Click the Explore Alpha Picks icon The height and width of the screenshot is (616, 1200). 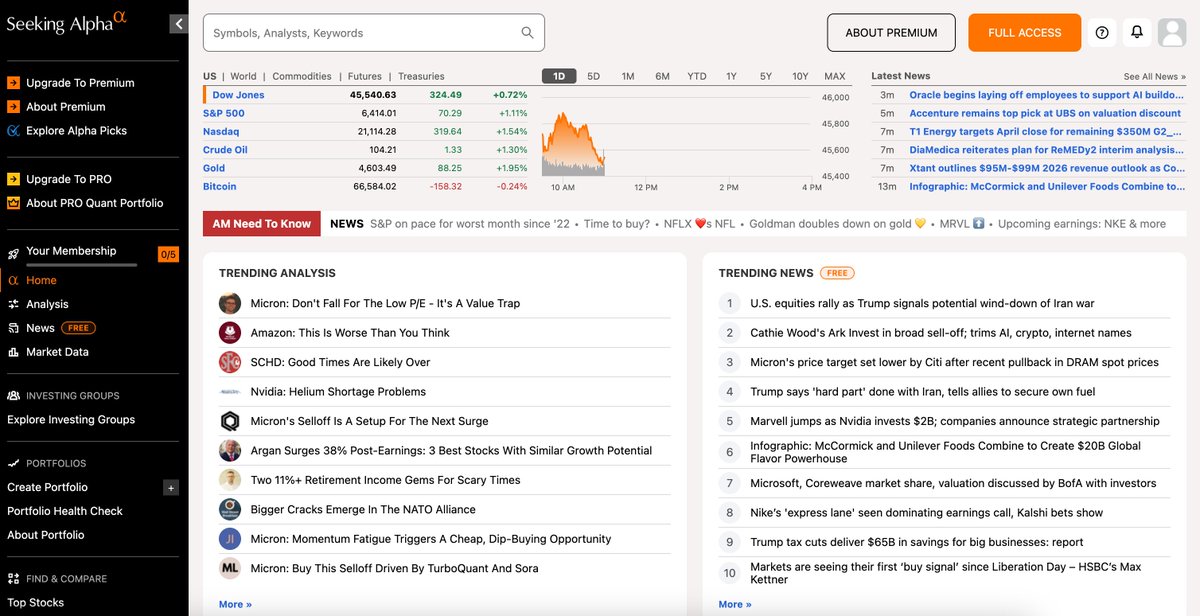tap(14, 131)
